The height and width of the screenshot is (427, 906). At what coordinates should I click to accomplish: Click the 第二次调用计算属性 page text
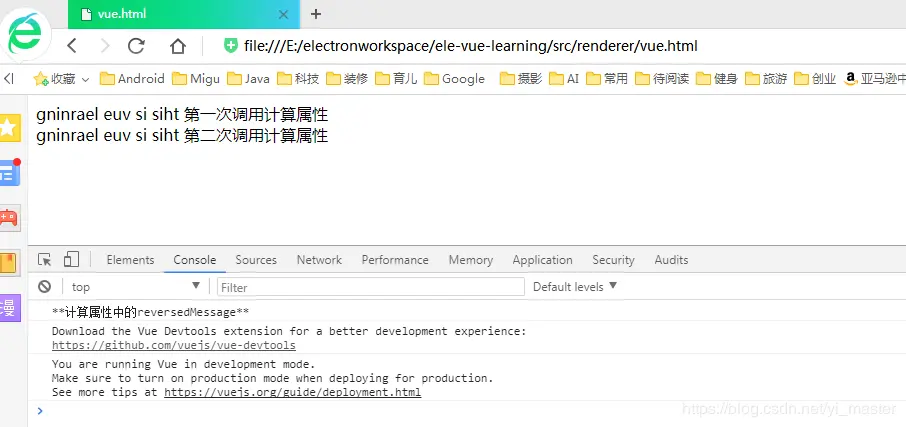[256, 136]
